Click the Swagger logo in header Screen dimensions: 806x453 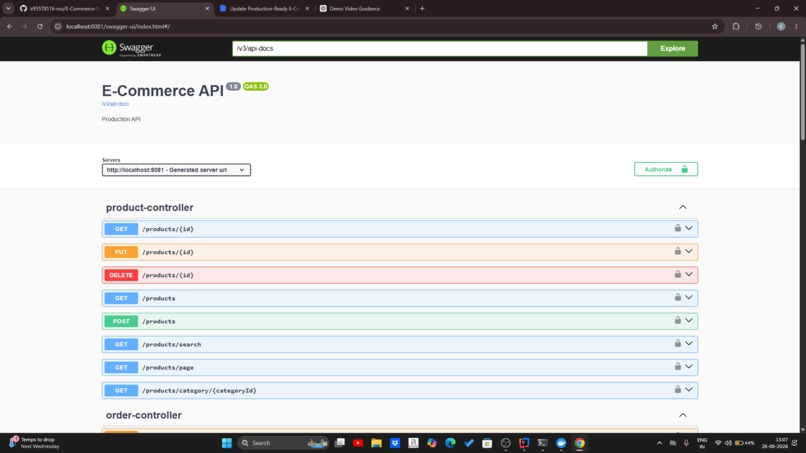pyautogui.click(x=132, y=48)
